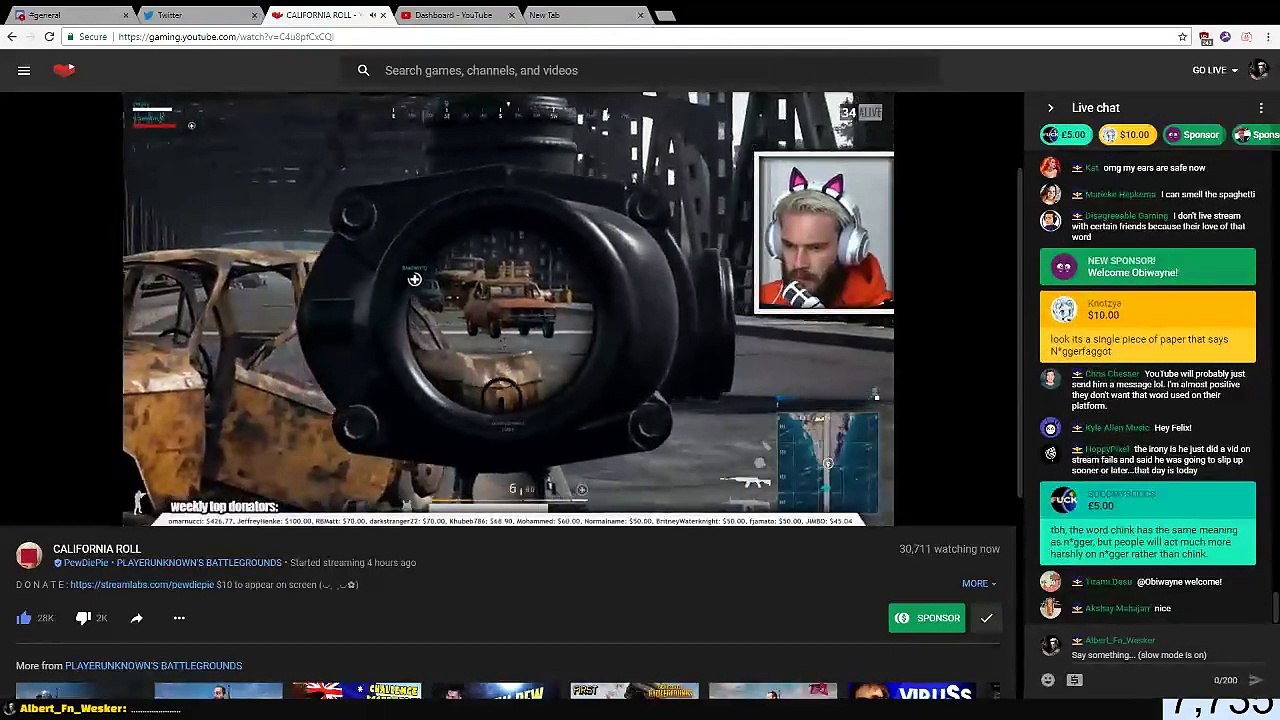Open Chrome's three-dot menu
The height and width of the screenshot is (720, 1280).
click(1267, 36)
